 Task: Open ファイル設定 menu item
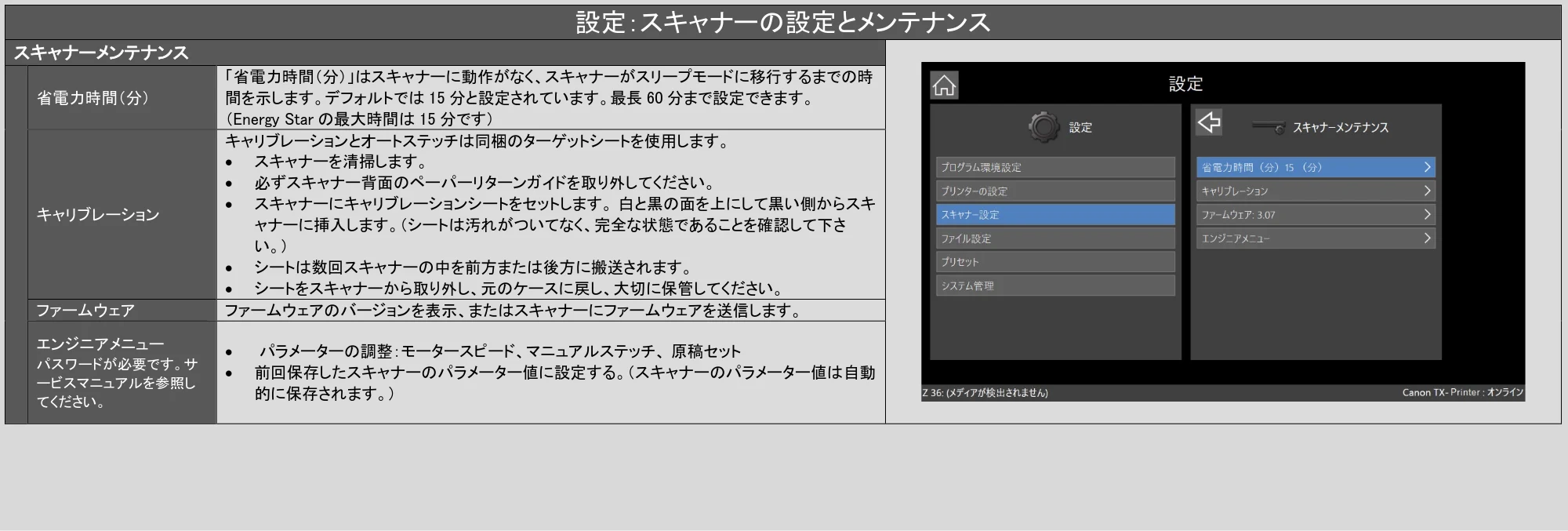[1055, 238]
